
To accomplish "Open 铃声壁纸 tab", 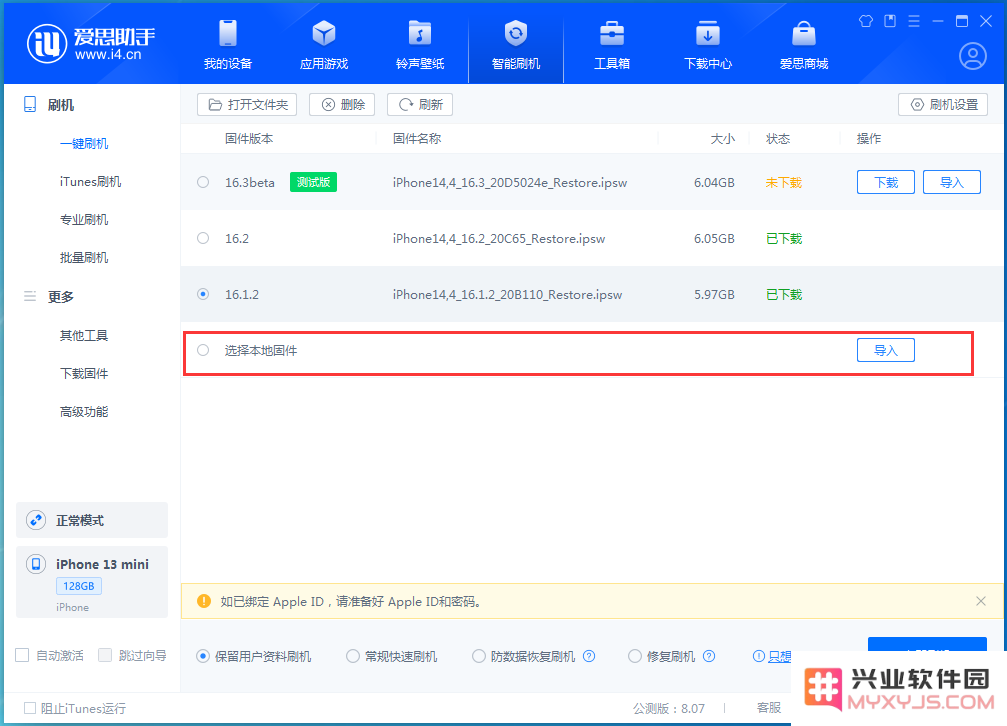I will pyautogui.click(x=420, y=45).
